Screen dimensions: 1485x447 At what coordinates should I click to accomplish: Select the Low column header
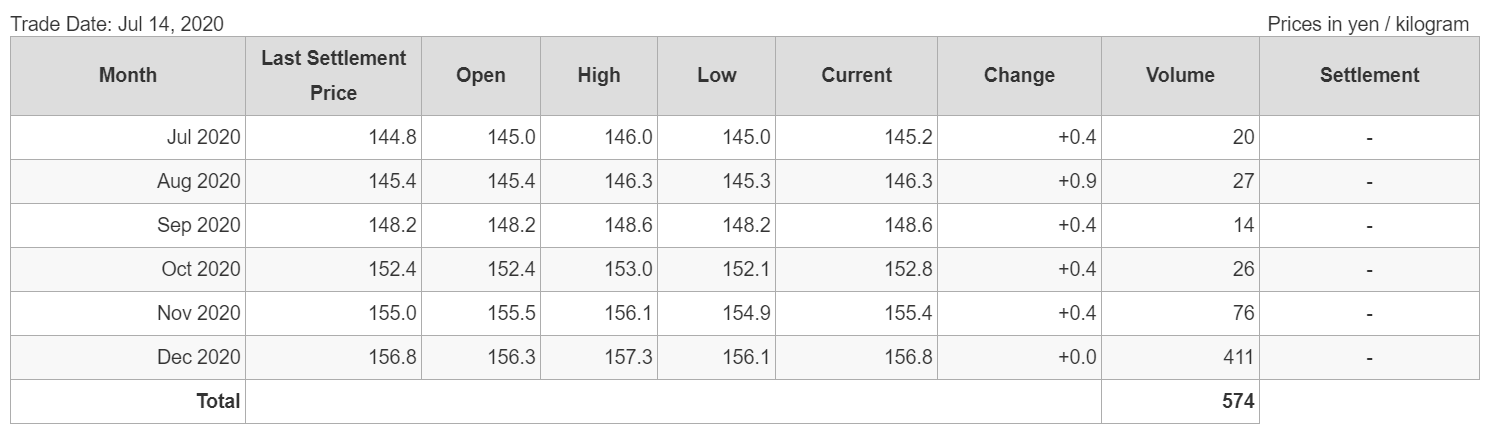pos(716,75)
